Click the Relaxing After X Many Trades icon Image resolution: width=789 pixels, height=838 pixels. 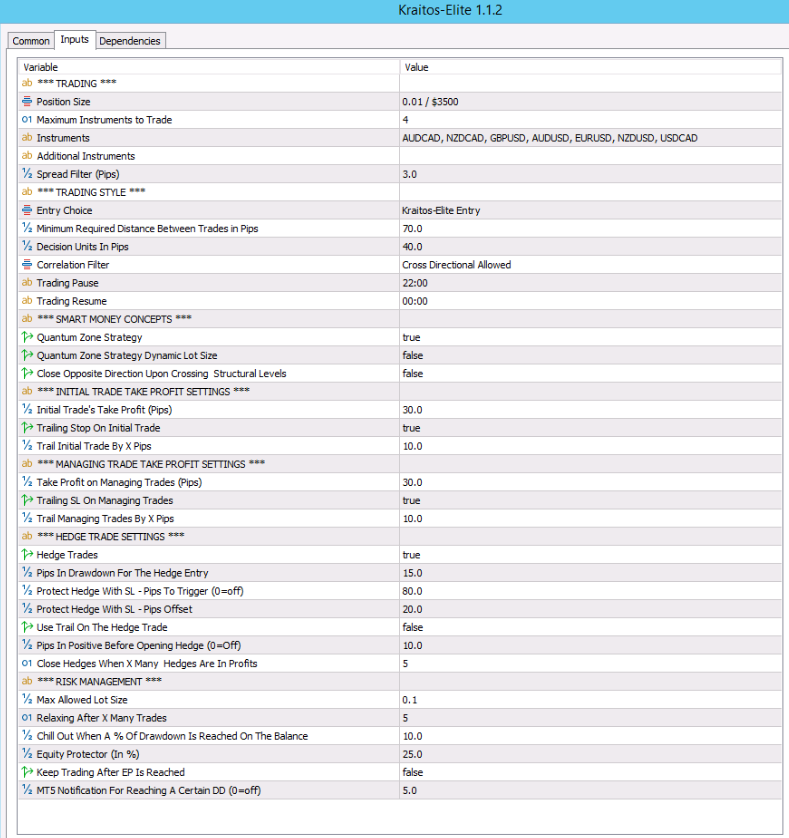click(27, 718)
